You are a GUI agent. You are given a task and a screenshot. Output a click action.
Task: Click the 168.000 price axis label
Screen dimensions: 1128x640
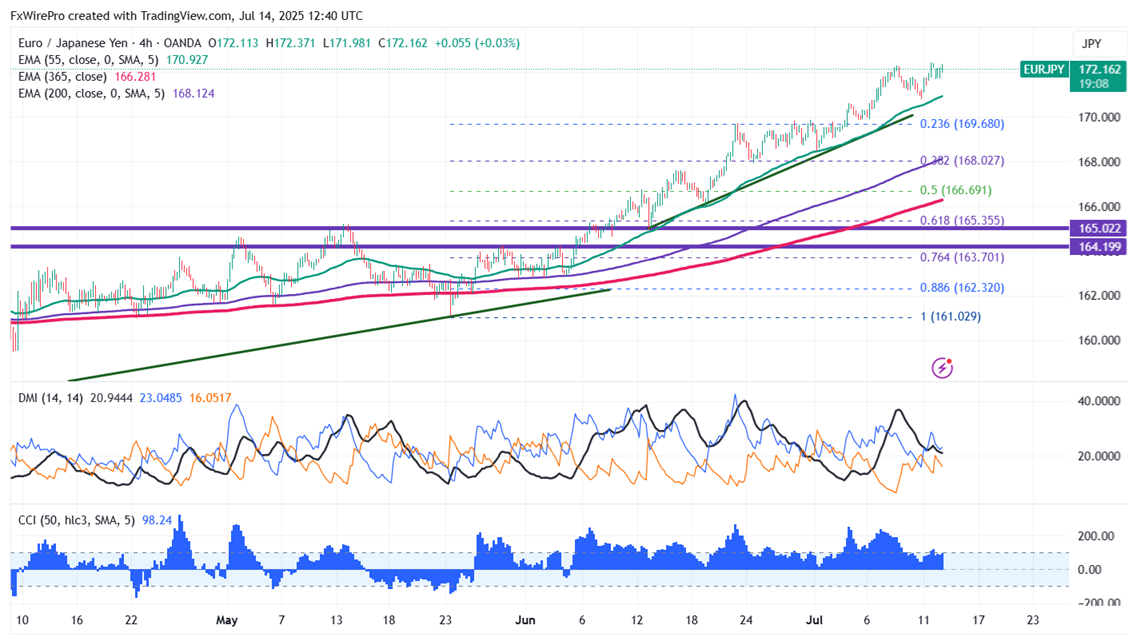coord(1099,162)
